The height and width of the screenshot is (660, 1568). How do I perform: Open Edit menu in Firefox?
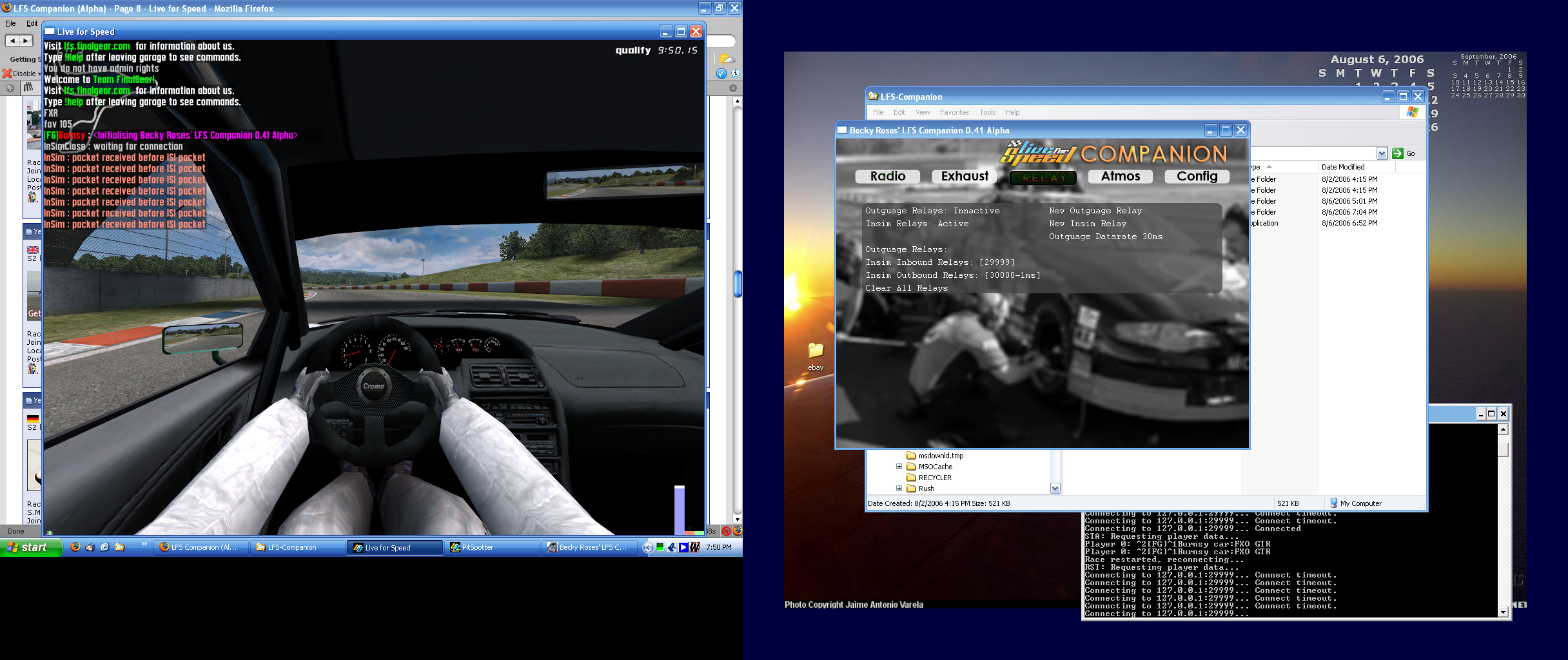[32, 23]
